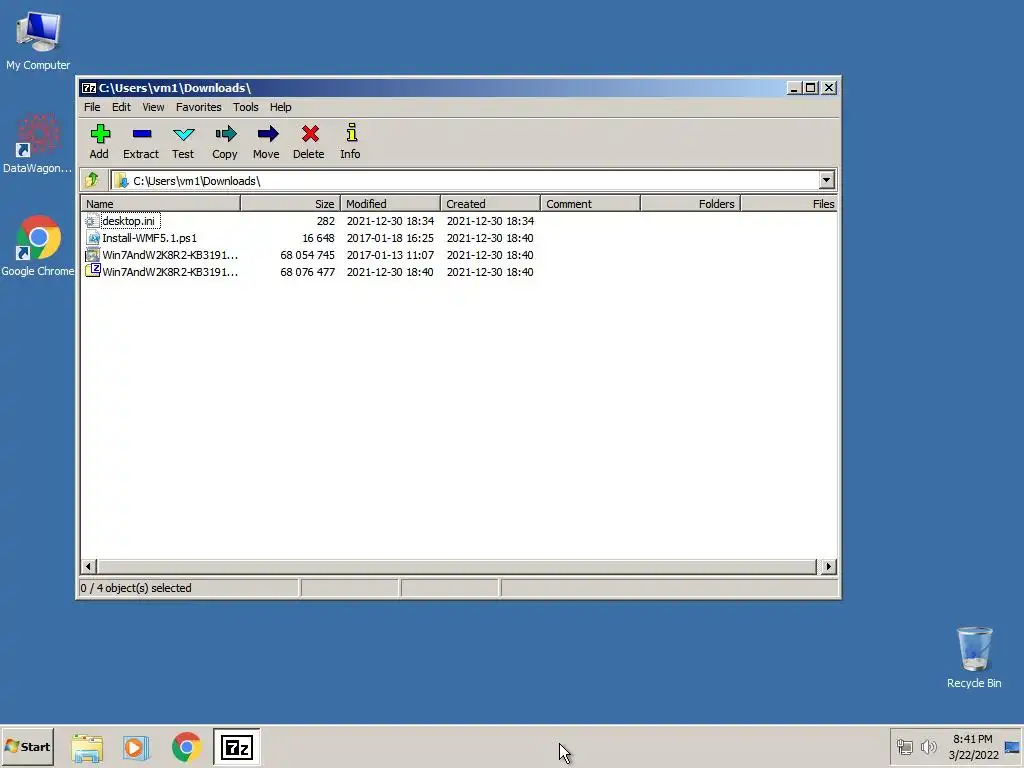This screenshot has width=1024, height=768.
Task: Click the Move toolbar icon
Action: coord(267,135)
